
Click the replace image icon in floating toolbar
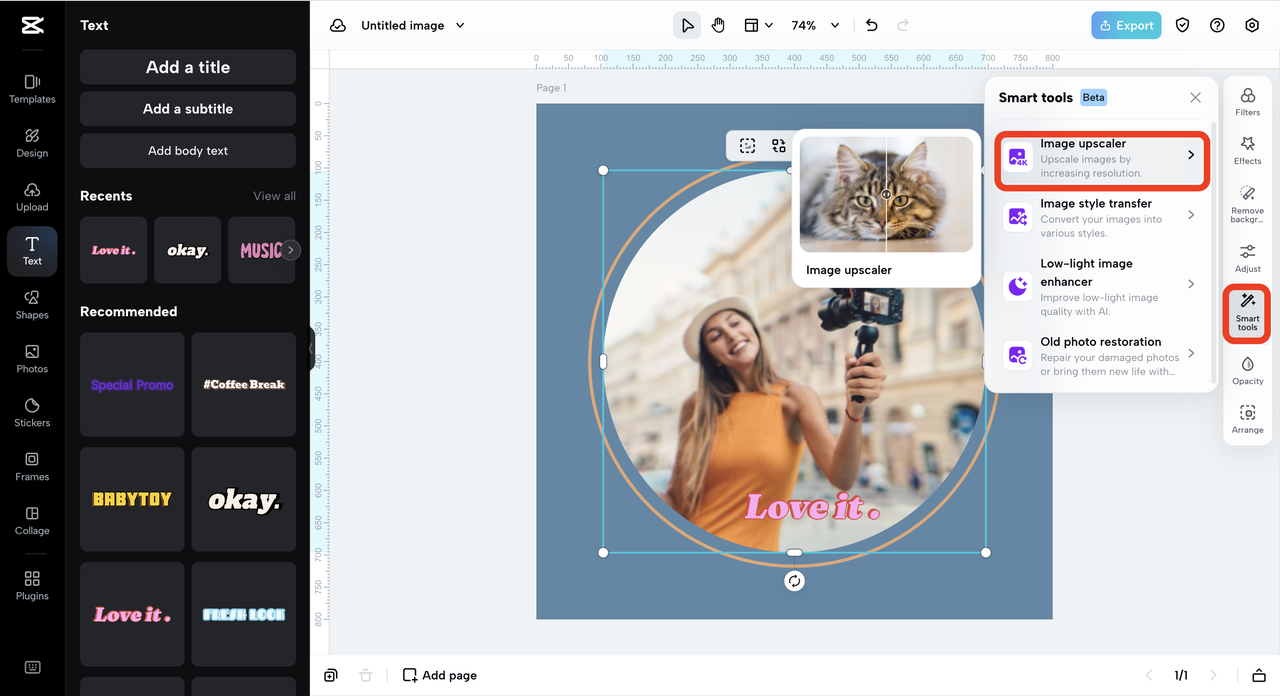(778, 146)
